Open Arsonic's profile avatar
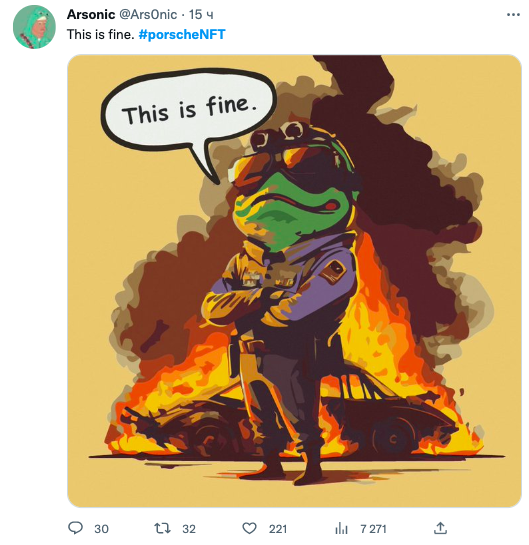The height and width of the screenshot is (545, 529). point(34,27)
